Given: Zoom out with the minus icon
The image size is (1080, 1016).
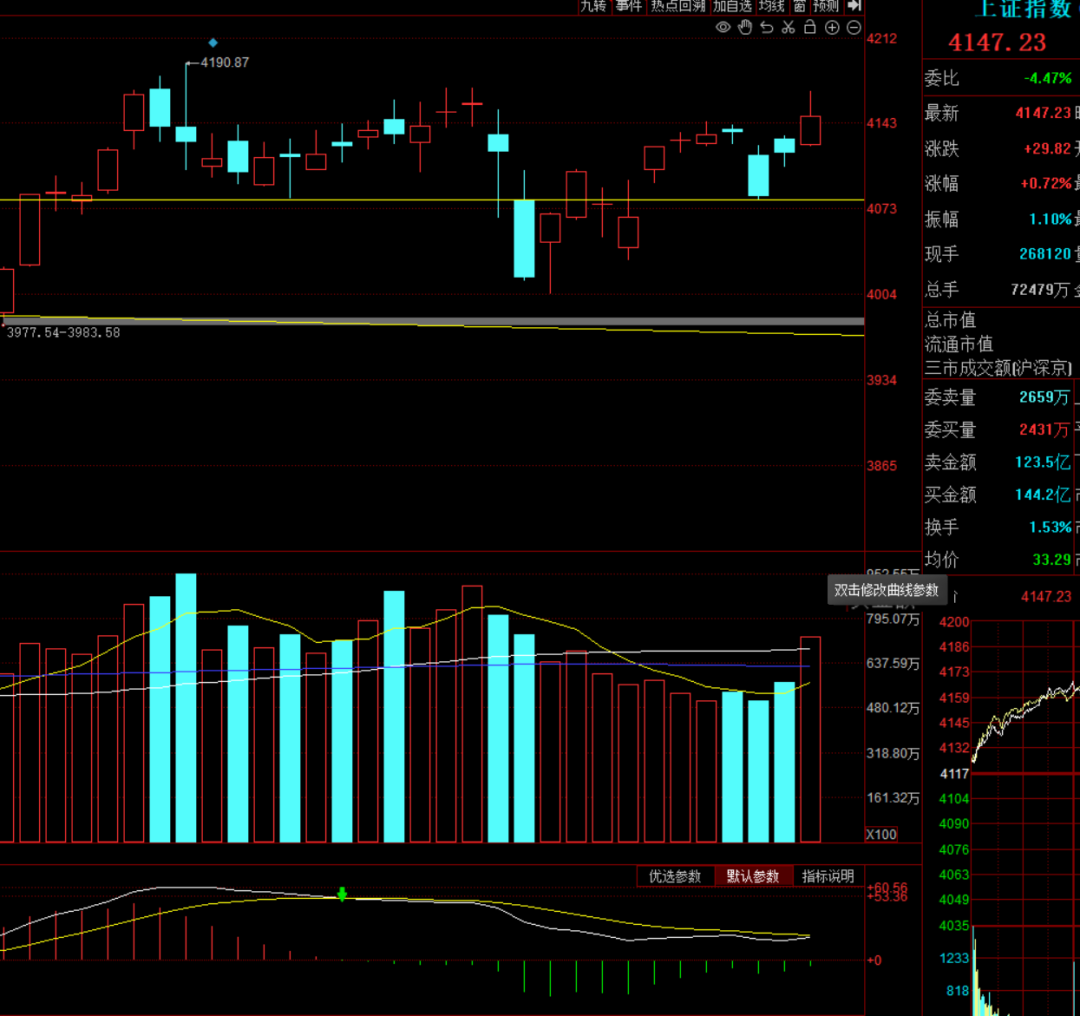Looking at the screenshot, I should click(853, 28).
